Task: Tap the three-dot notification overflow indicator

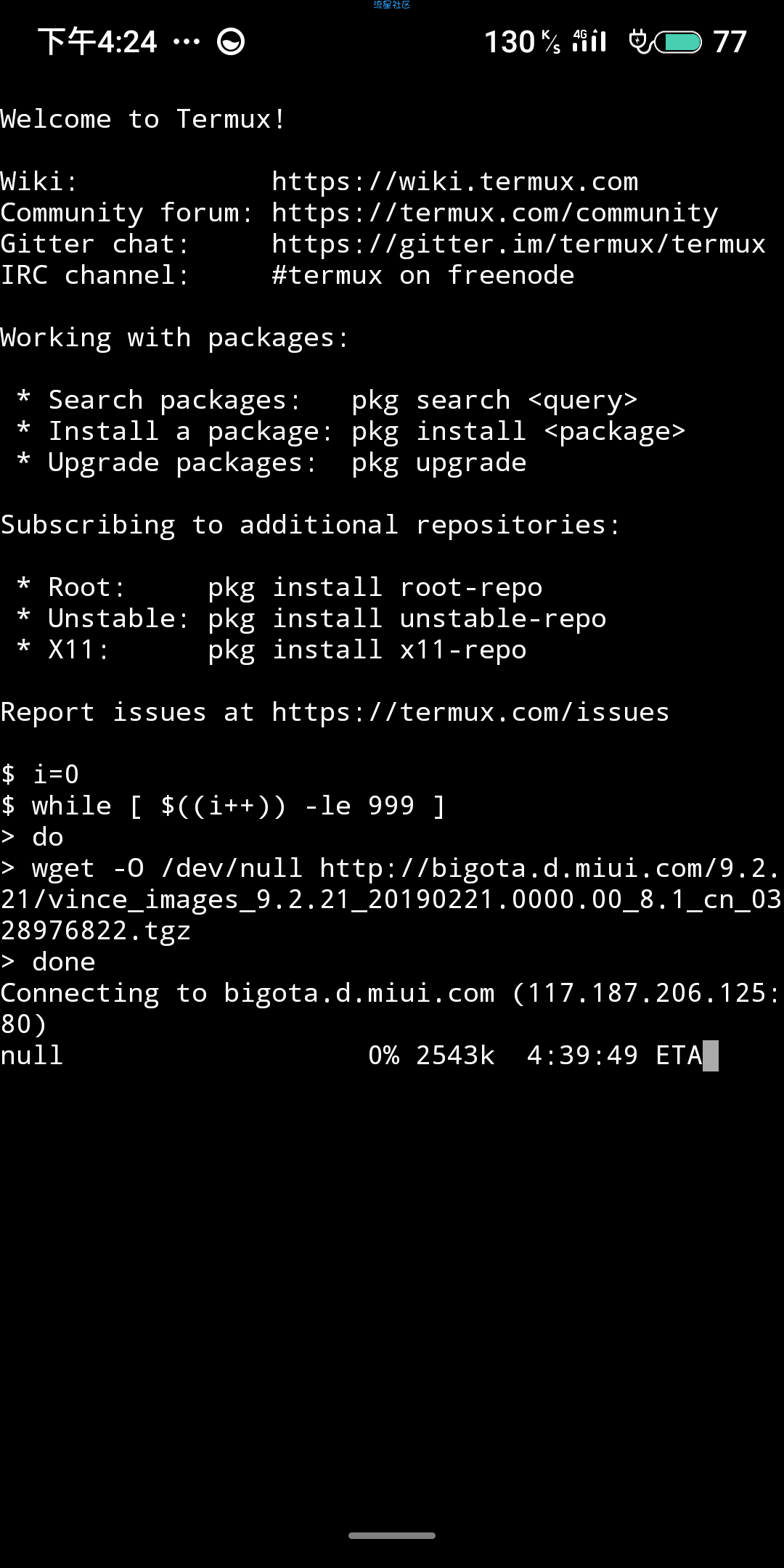Action: 187,42
